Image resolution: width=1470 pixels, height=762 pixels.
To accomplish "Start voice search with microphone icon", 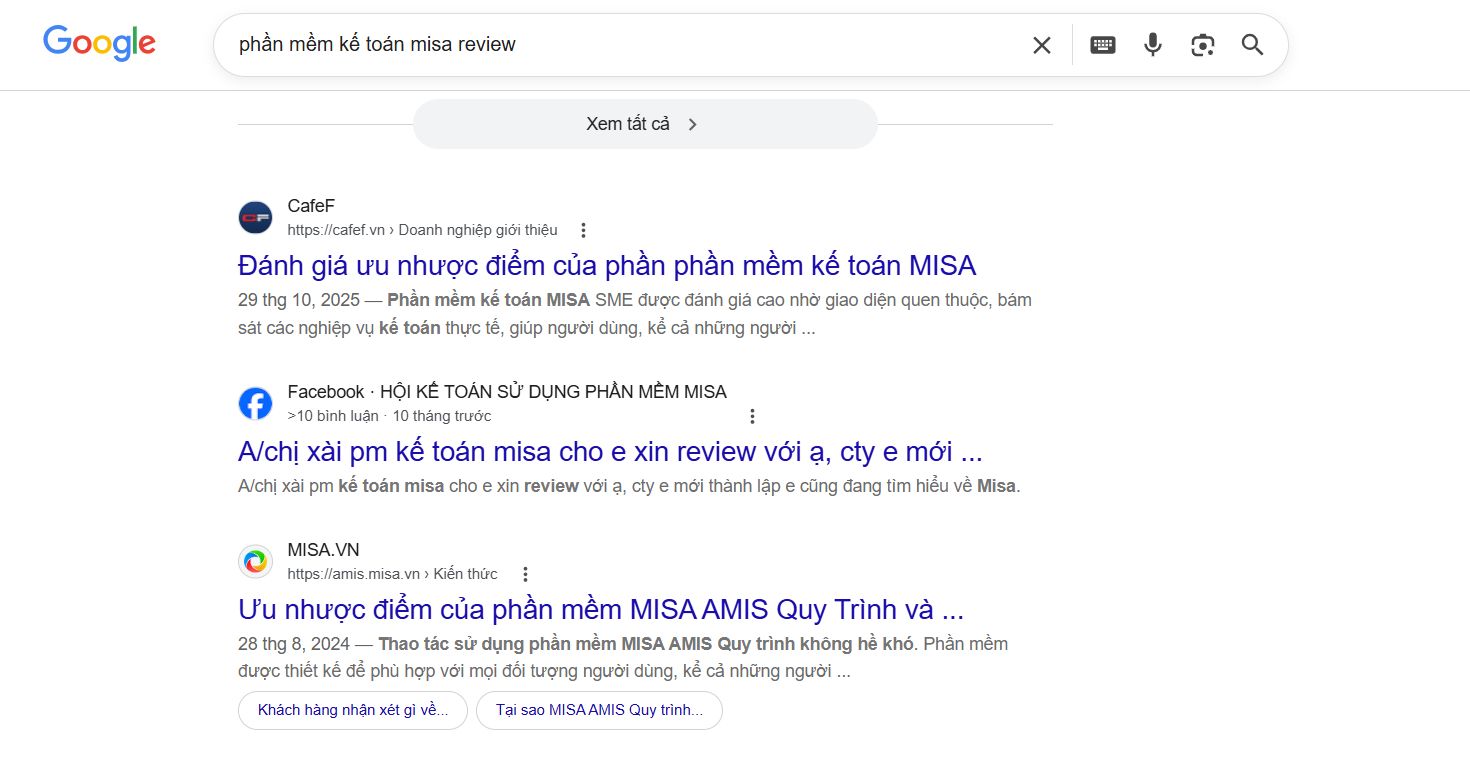I will point(1153,45).
